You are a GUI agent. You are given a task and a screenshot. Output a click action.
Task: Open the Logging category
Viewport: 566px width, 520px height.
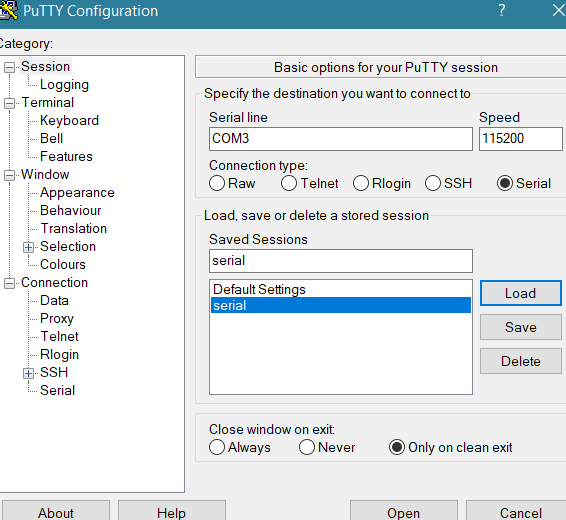[64, 85]
